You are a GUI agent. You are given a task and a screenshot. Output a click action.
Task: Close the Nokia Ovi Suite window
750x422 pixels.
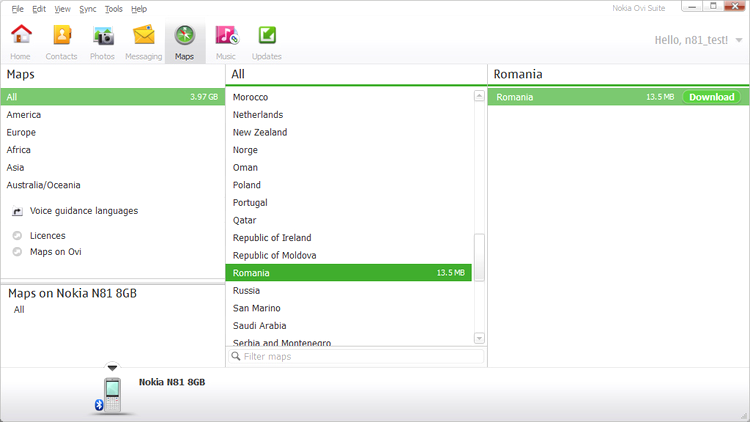click(x=735, y=6)
